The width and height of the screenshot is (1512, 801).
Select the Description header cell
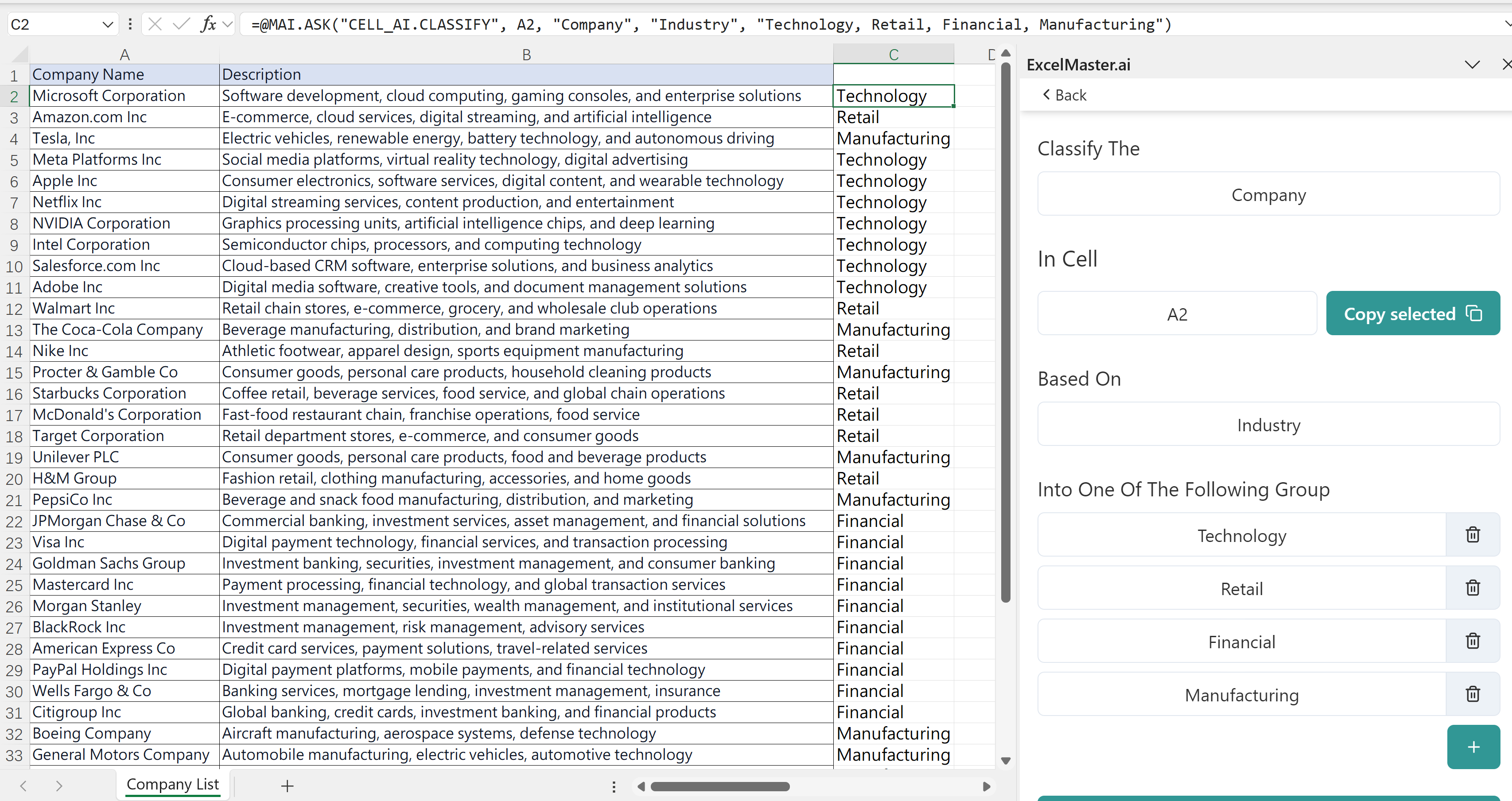(x=526, y=74)
